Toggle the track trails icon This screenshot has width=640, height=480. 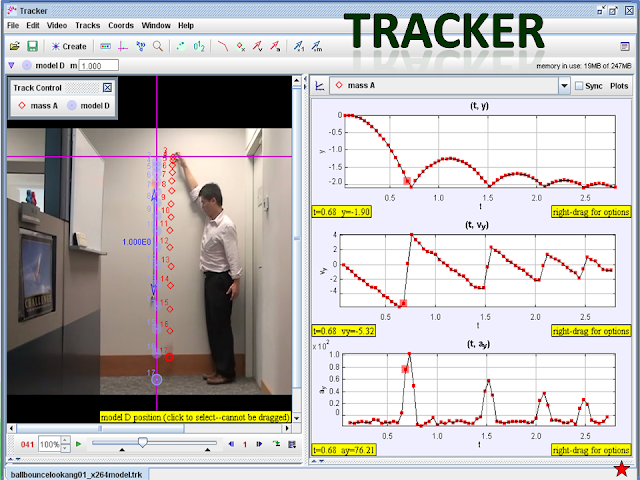point(181,47)
